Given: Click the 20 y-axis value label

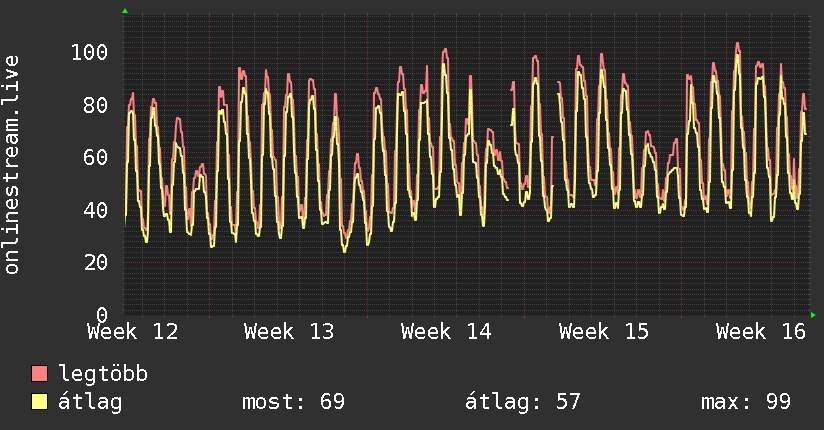Looking at the screenshot, I should pos(96,262).
